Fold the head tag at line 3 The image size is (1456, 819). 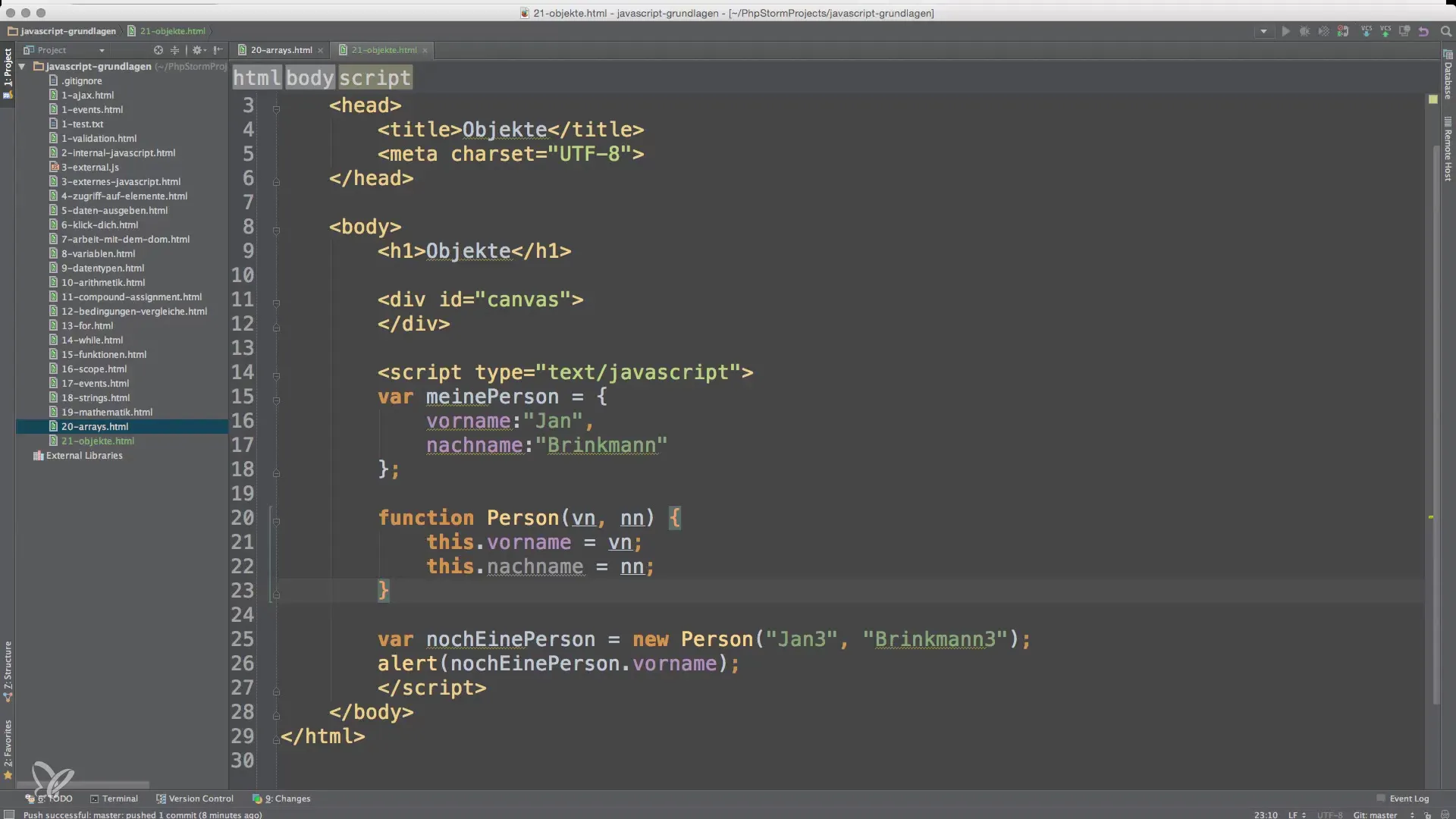coord(276,109)
